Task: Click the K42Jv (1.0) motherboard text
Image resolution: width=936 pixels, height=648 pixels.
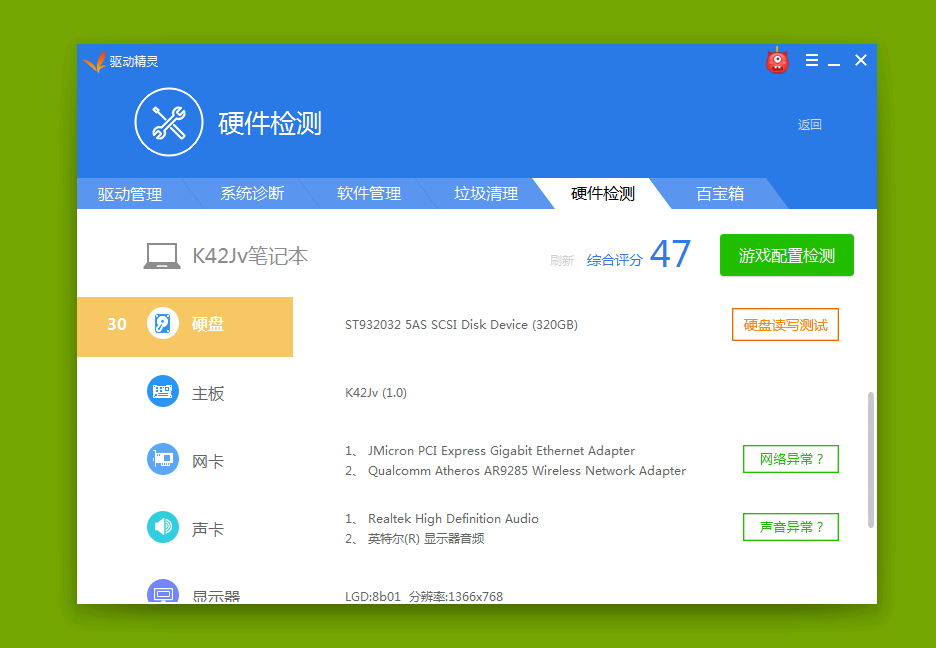Action: click(376, 393)
